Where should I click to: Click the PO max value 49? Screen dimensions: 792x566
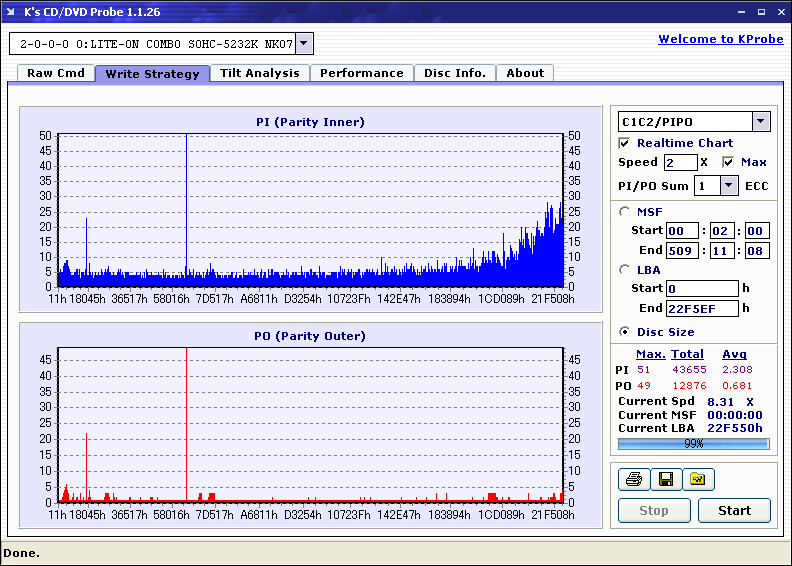coord(644,386)
